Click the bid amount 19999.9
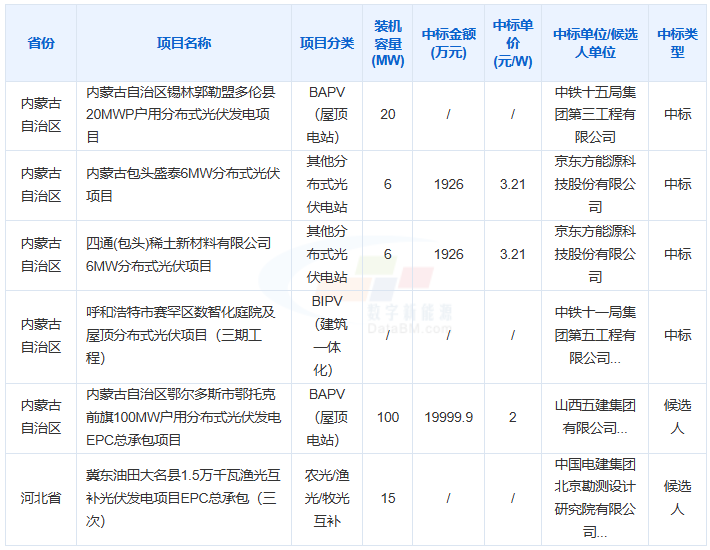This screenshot has width=710, height=550. [448, 417]
